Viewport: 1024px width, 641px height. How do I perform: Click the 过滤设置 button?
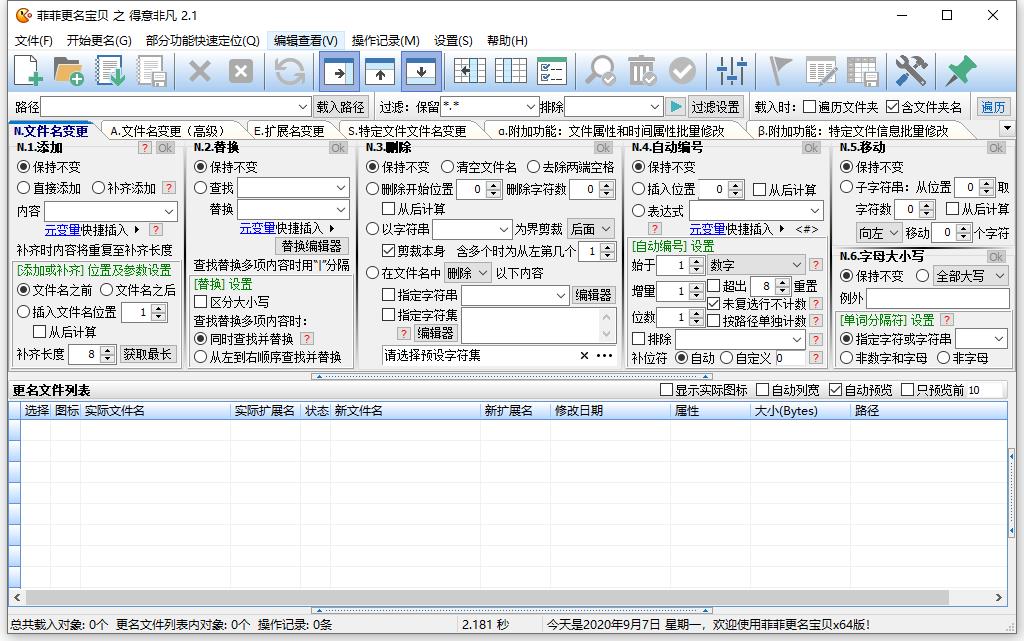pos(716,107)
